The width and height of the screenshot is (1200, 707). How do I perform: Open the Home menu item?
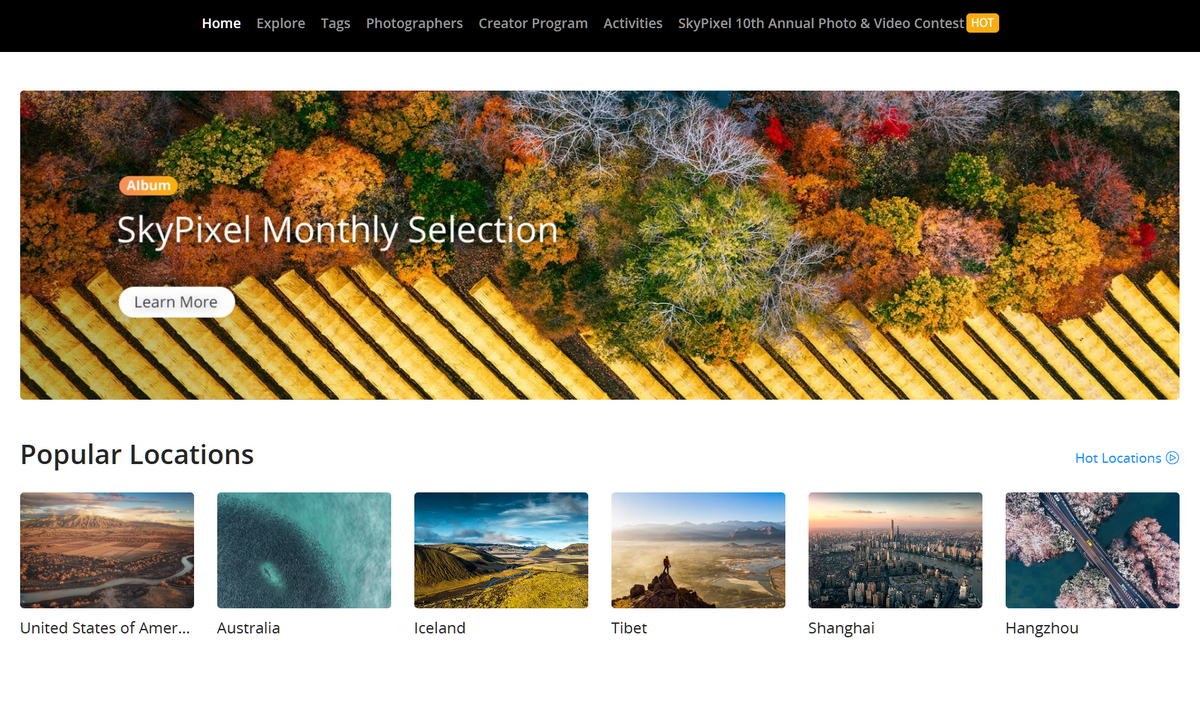point(221,23)
